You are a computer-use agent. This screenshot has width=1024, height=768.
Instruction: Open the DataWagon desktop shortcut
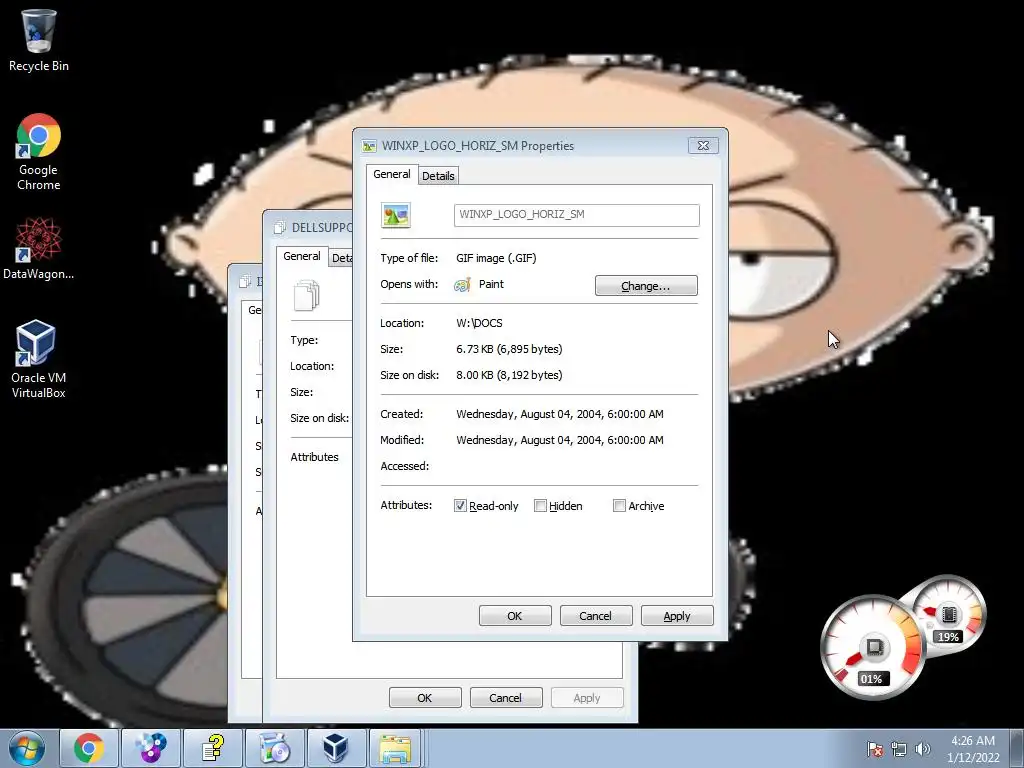[x=39, y=249]
